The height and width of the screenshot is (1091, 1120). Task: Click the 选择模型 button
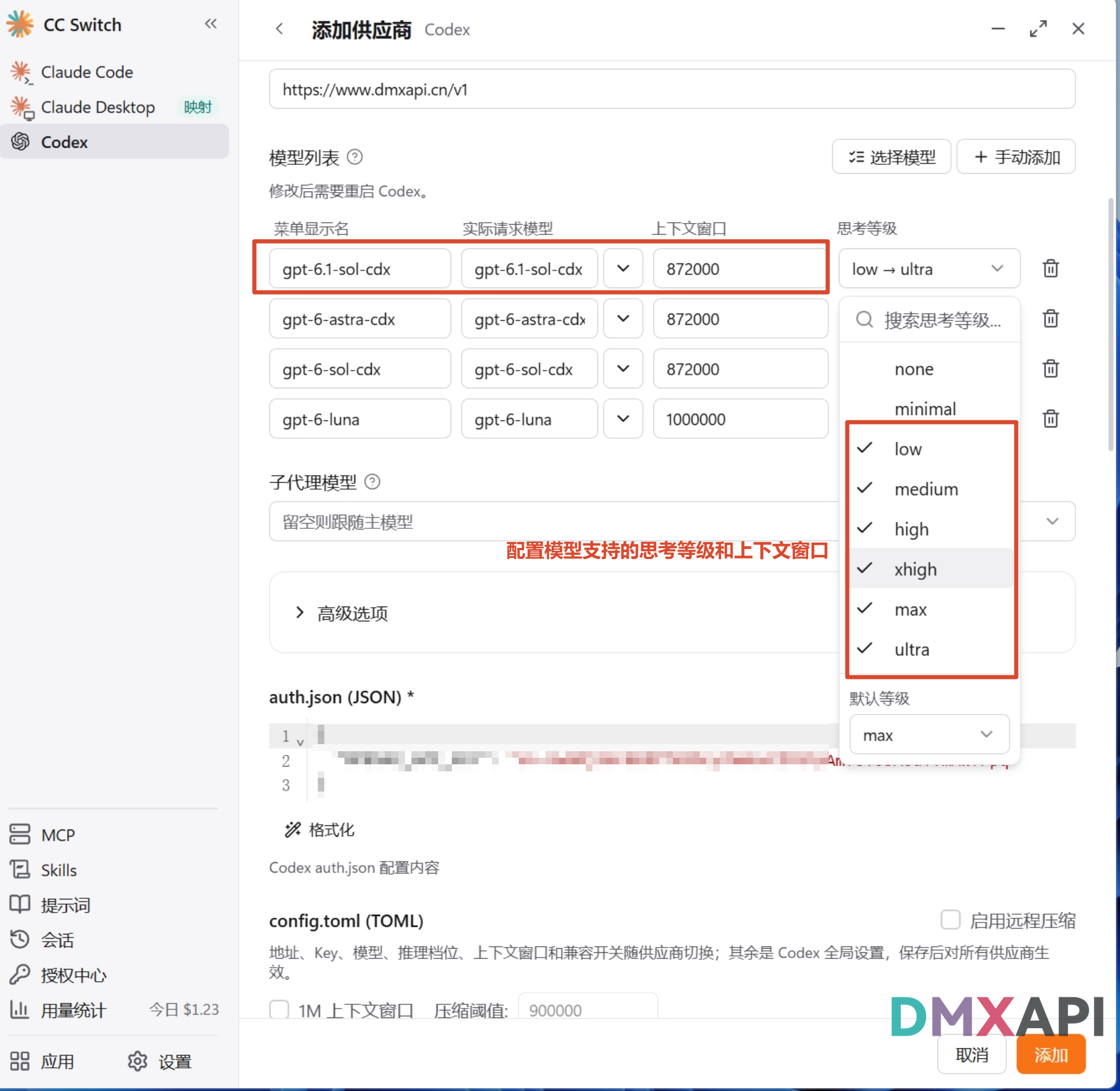click(891, 157)
